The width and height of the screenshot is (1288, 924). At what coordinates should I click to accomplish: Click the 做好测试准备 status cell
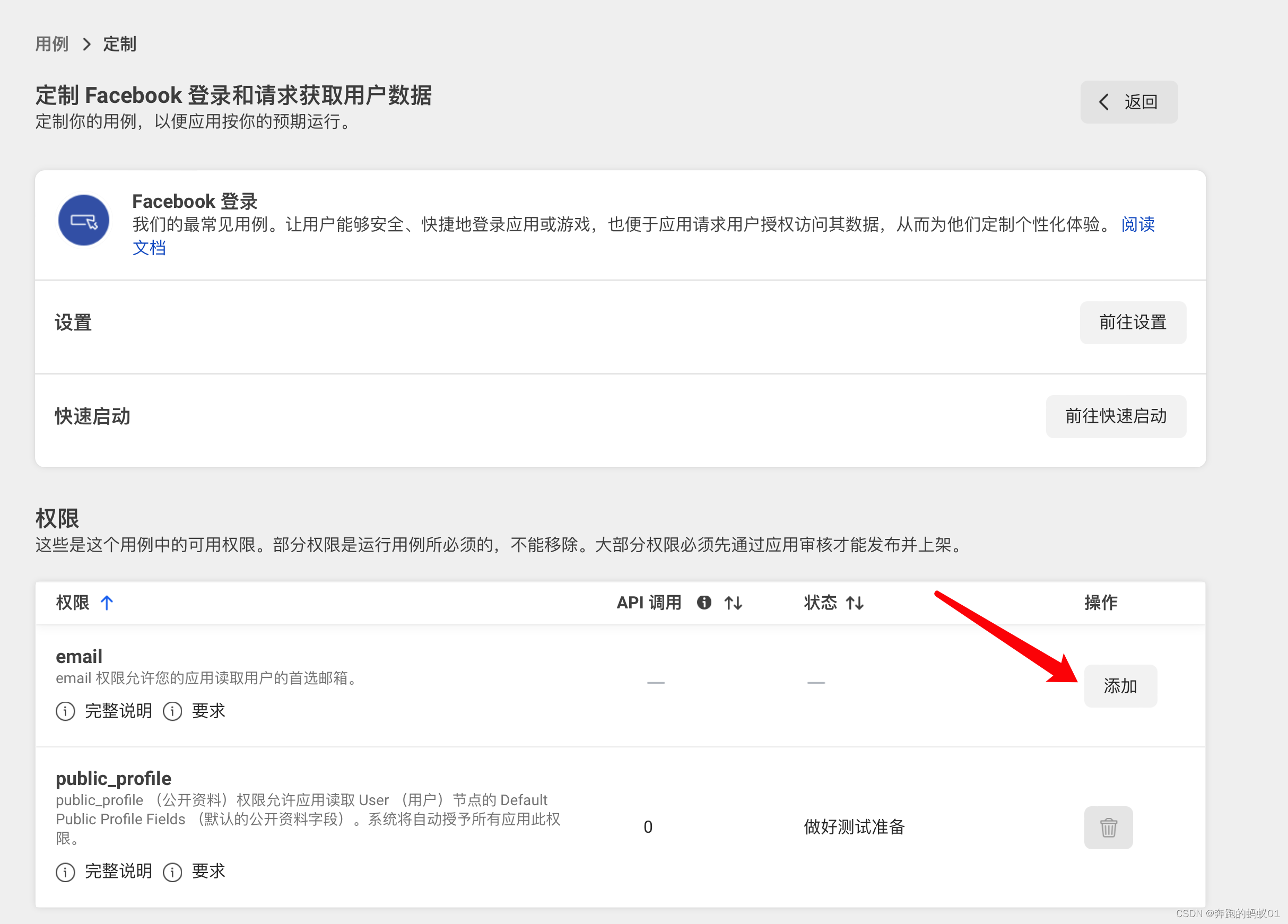point(854,827)
